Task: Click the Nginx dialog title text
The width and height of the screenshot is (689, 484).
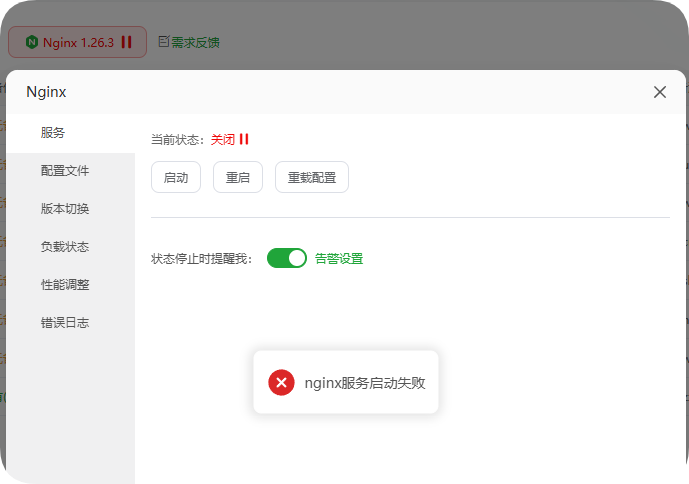Action: [46, 92]
